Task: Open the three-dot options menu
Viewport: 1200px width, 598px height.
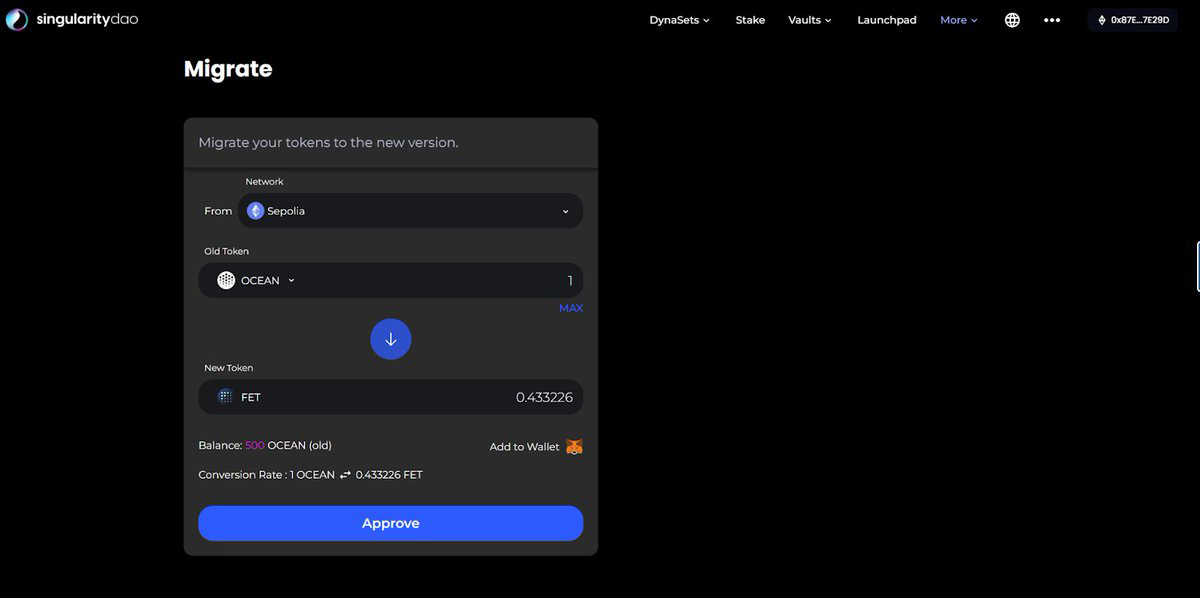Action: (1052, 20)
